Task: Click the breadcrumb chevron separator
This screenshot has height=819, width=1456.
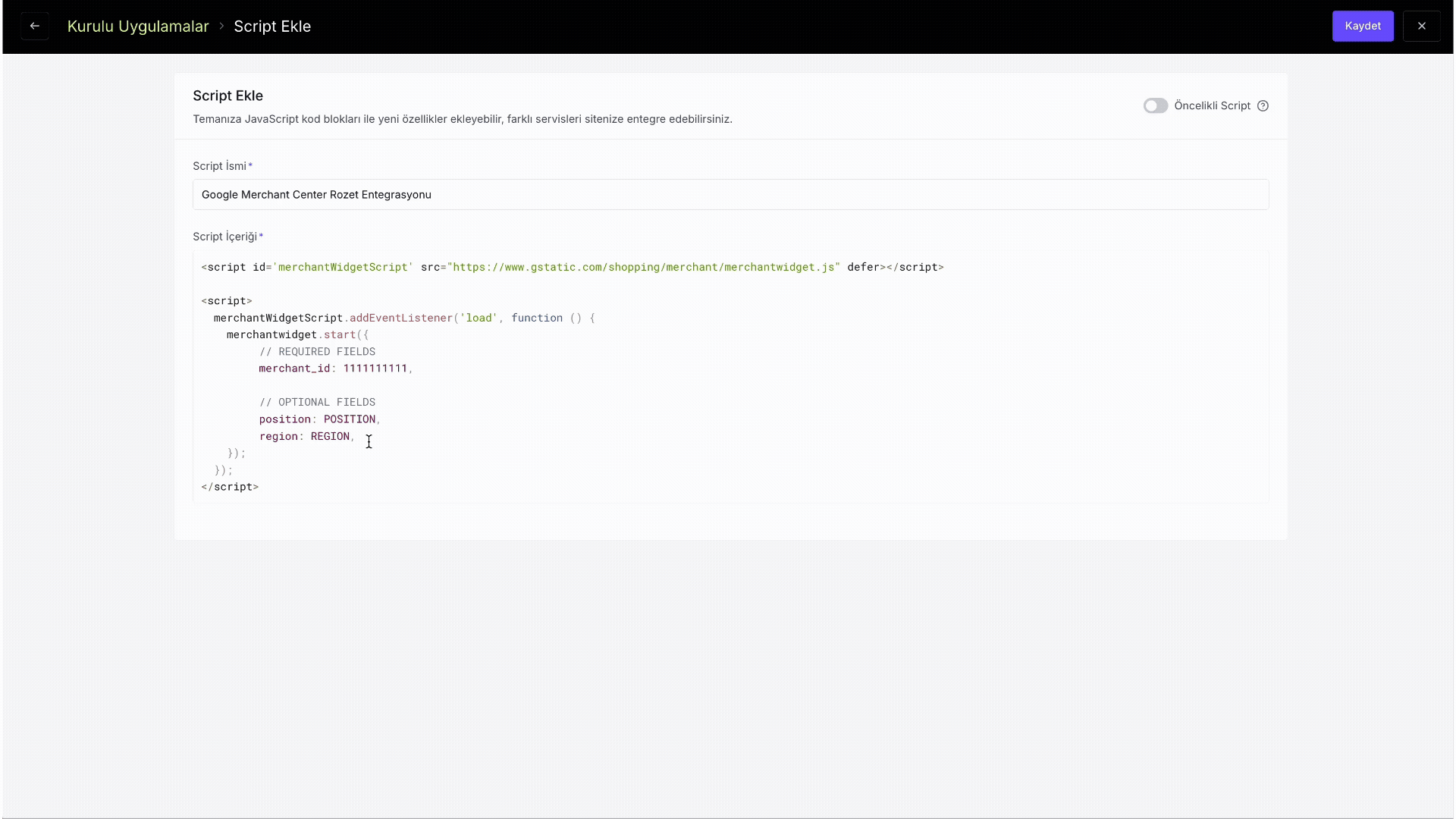Action: (221, 27)
